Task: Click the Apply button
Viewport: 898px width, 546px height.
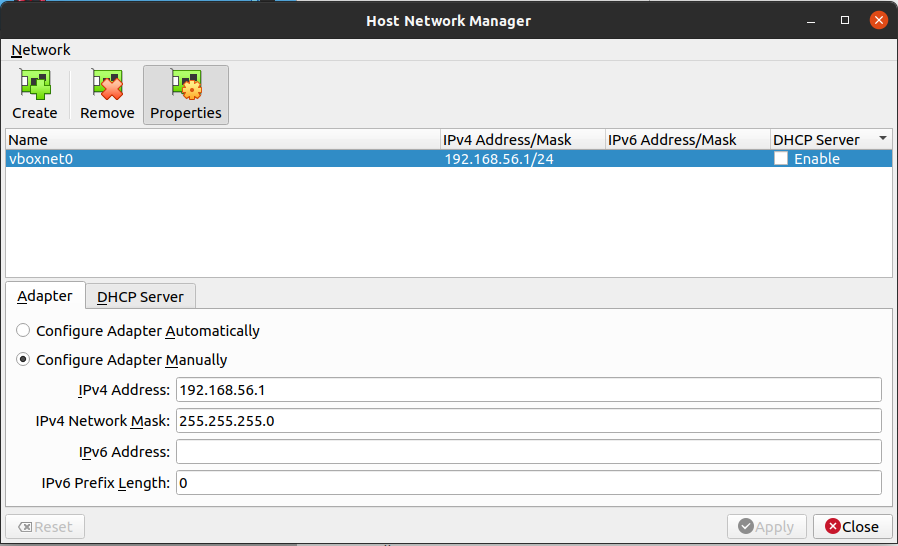Action: (x=767, y=527)
